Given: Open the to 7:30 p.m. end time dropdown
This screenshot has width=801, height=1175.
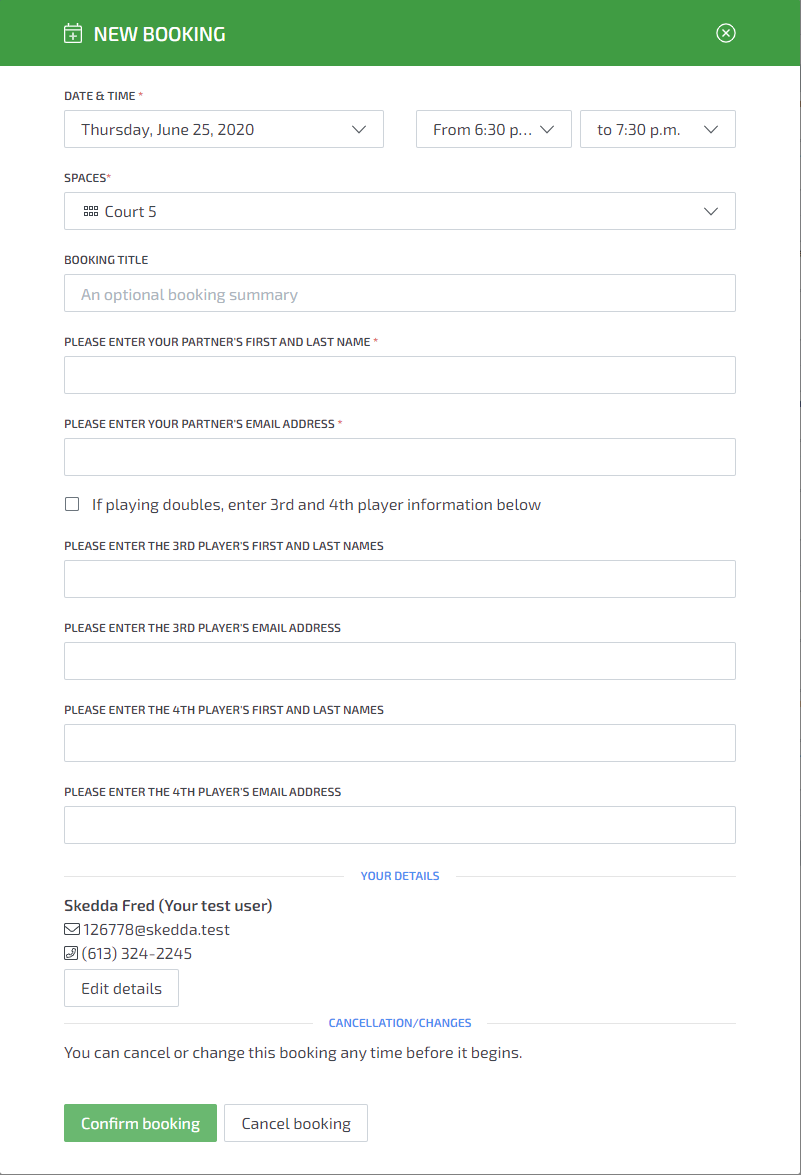Looking at the screenshot, I should tap(657, 130).
